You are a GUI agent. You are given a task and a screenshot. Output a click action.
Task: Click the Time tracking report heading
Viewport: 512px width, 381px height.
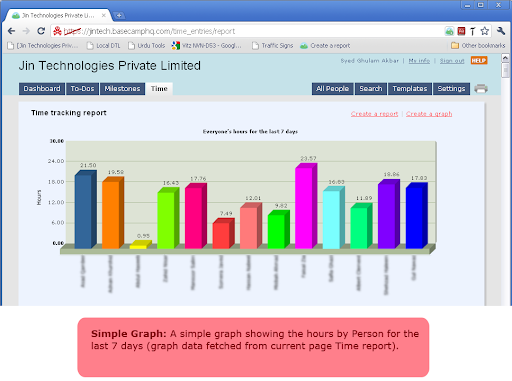point(69,113)
